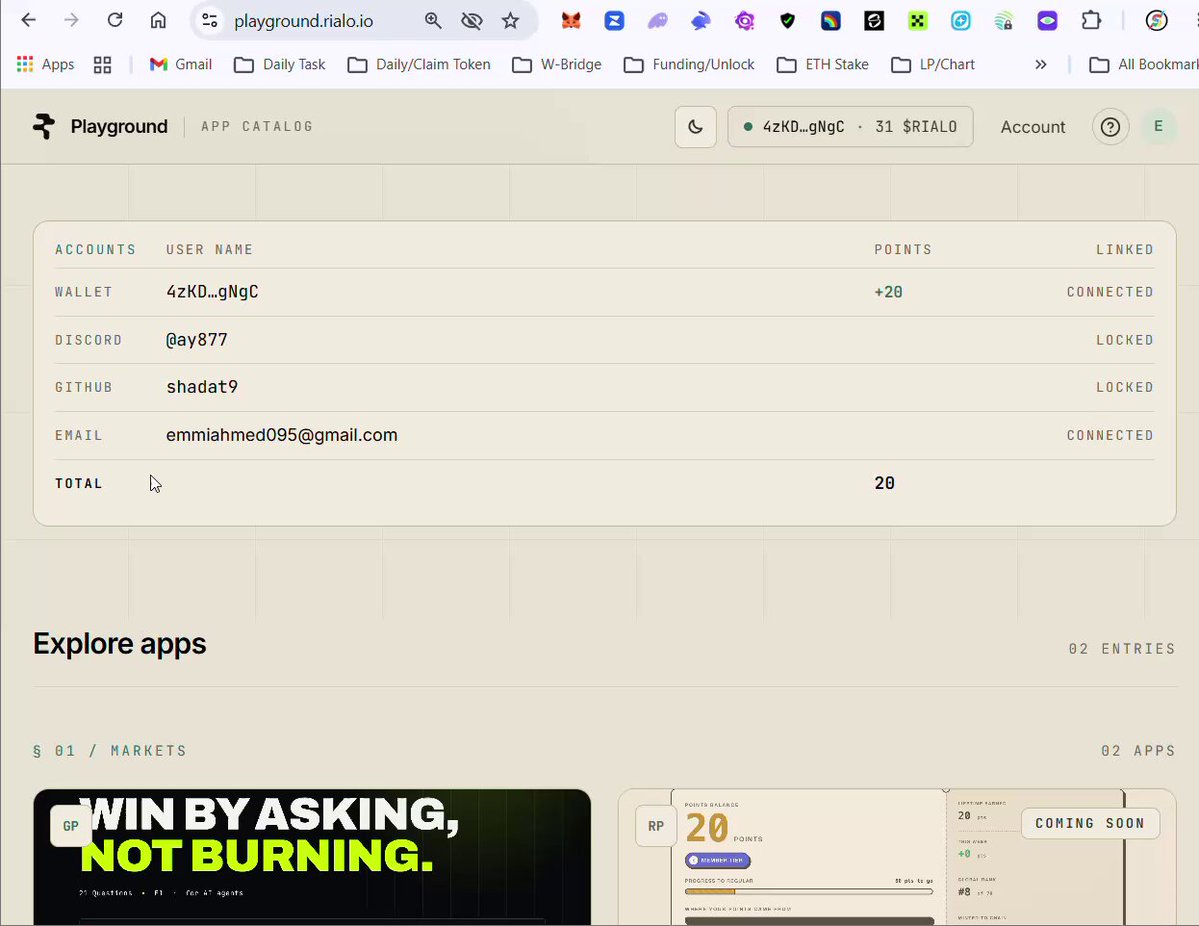Open the Phantom purple ghost extension
Viewport: 1199px width, 926px height.
click(658, 21)
